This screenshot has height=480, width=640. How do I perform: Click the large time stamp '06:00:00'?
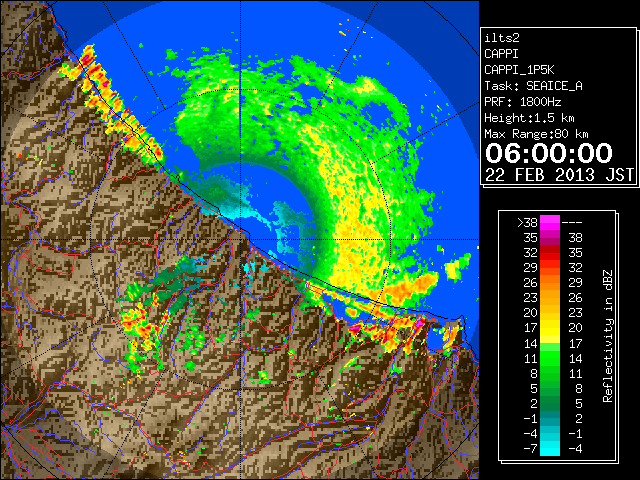click(x=549, y=153)
